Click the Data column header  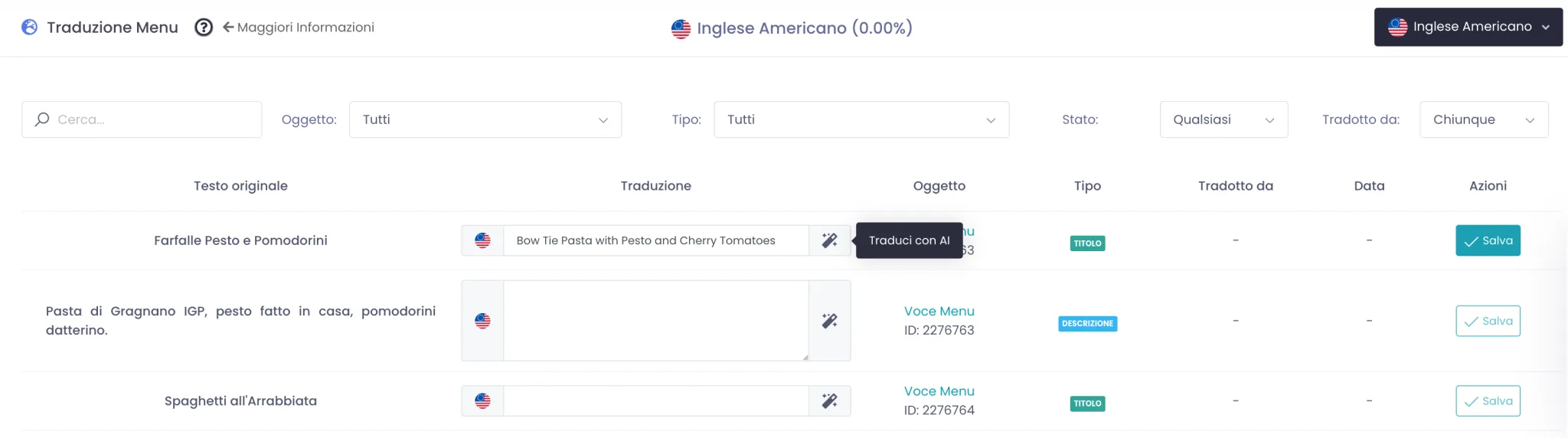[1369, 186]
